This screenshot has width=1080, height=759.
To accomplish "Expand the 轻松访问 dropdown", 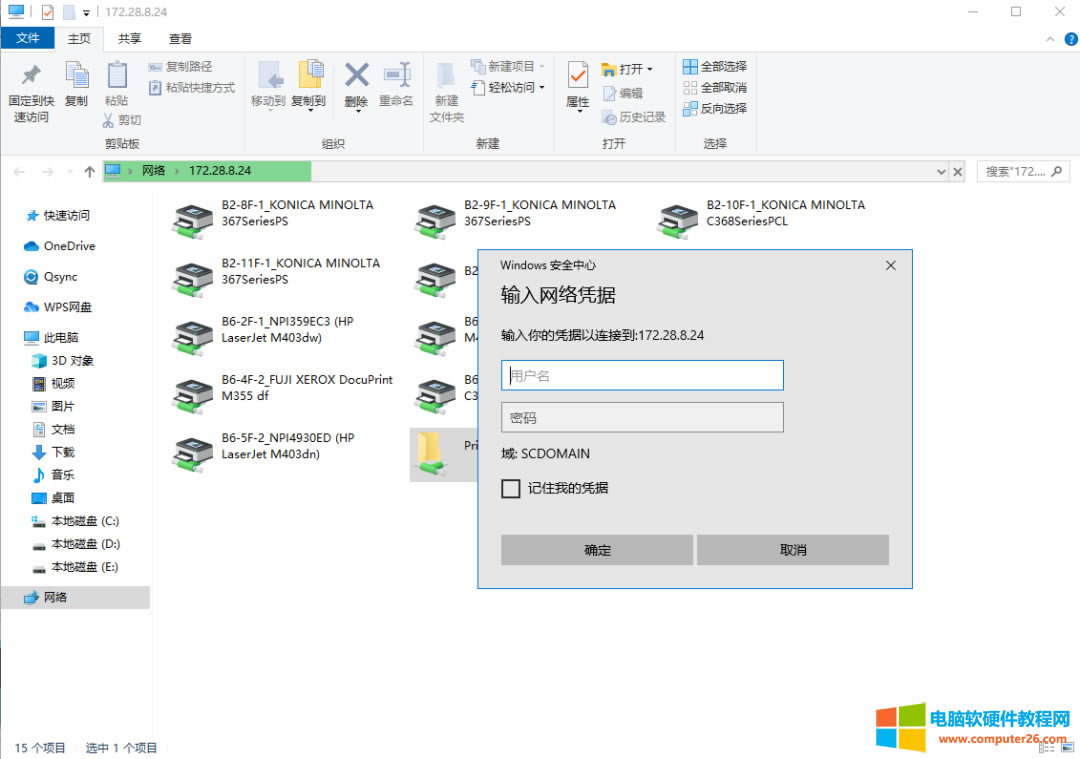I will tap(542, 88).
